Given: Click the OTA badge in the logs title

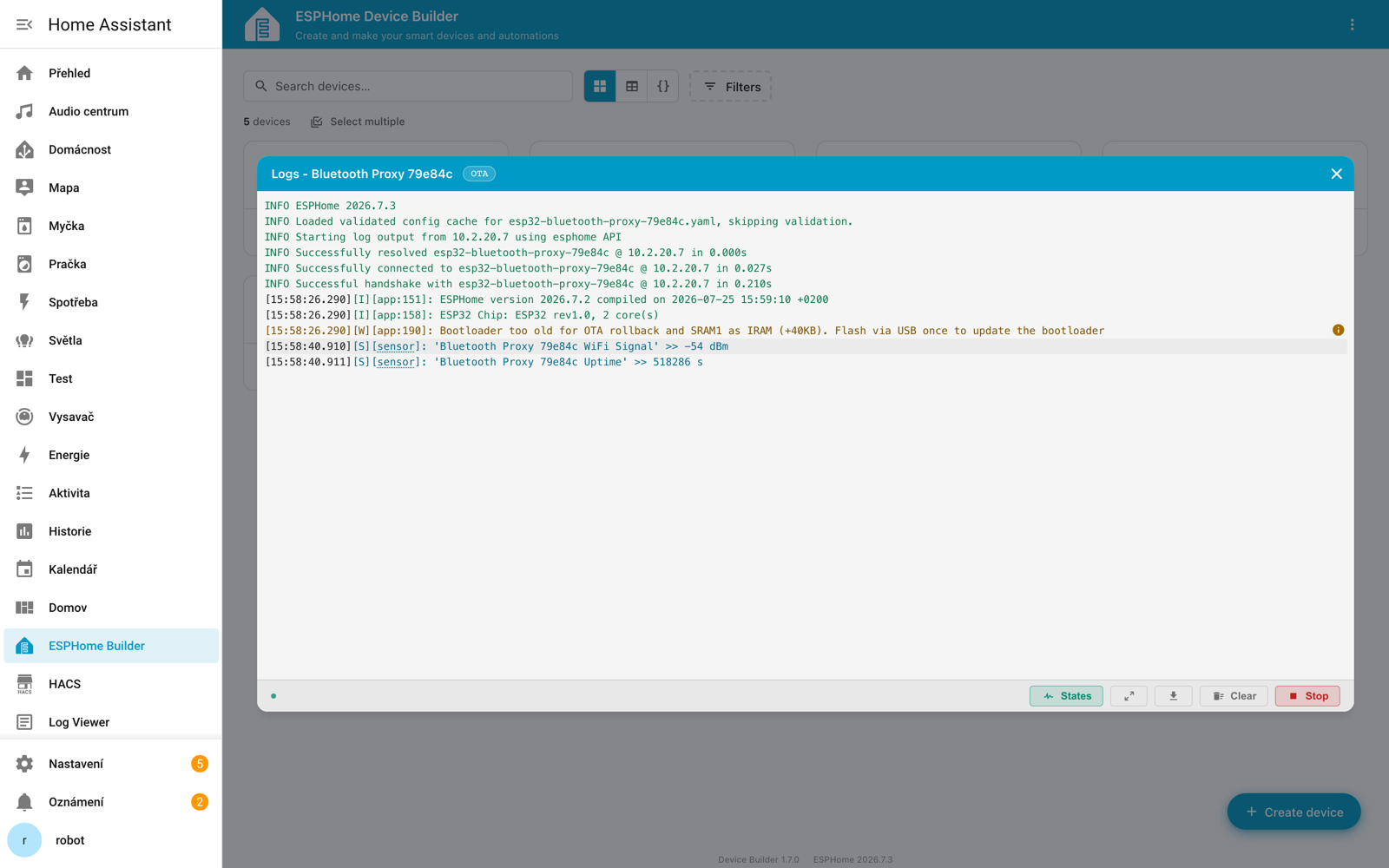Looking at the screenshot, I should (479, 174).
